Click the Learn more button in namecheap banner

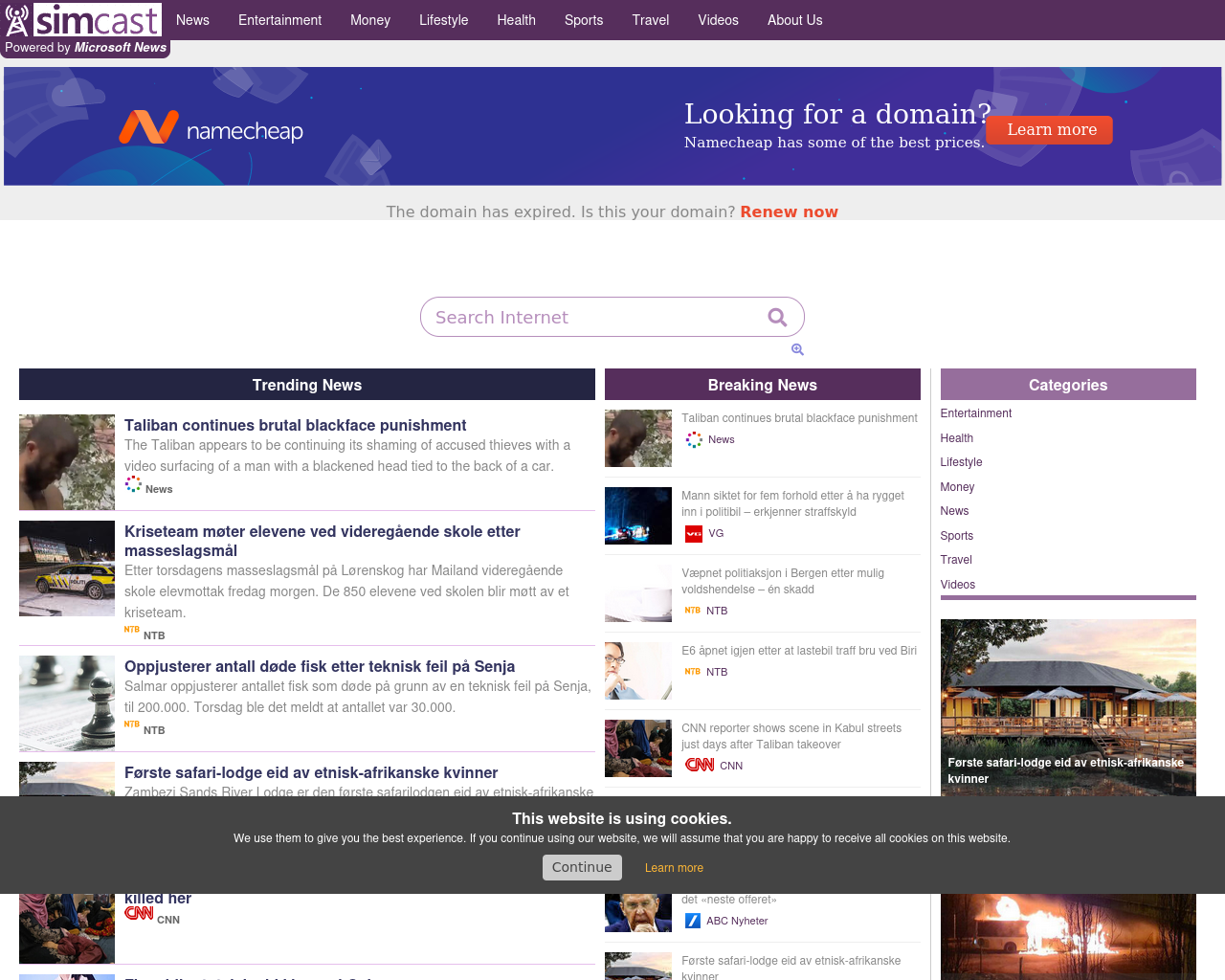[x=1051, y=130]
